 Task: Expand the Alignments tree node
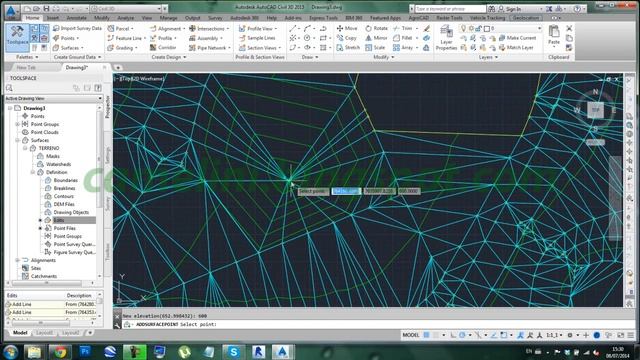[x=18, y=260]
